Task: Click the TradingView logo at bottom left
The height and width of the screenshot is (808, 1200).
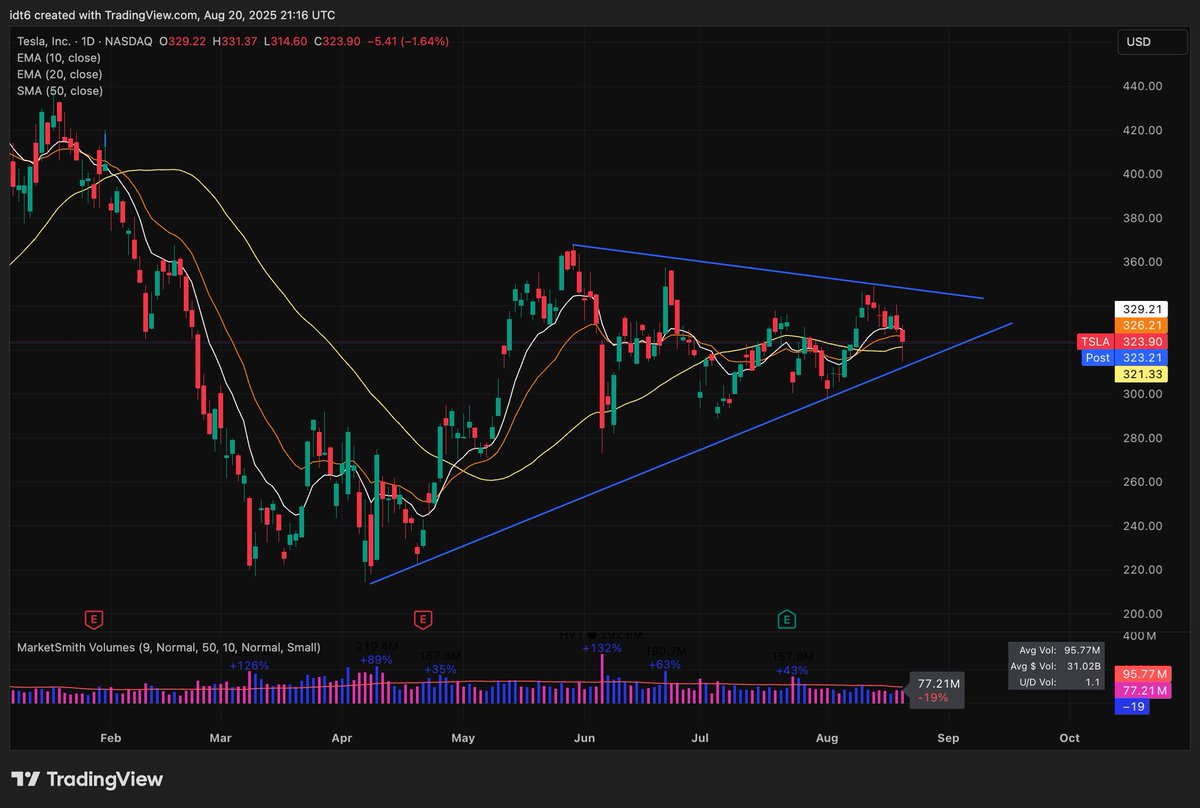Action: [x=87, y=779]
